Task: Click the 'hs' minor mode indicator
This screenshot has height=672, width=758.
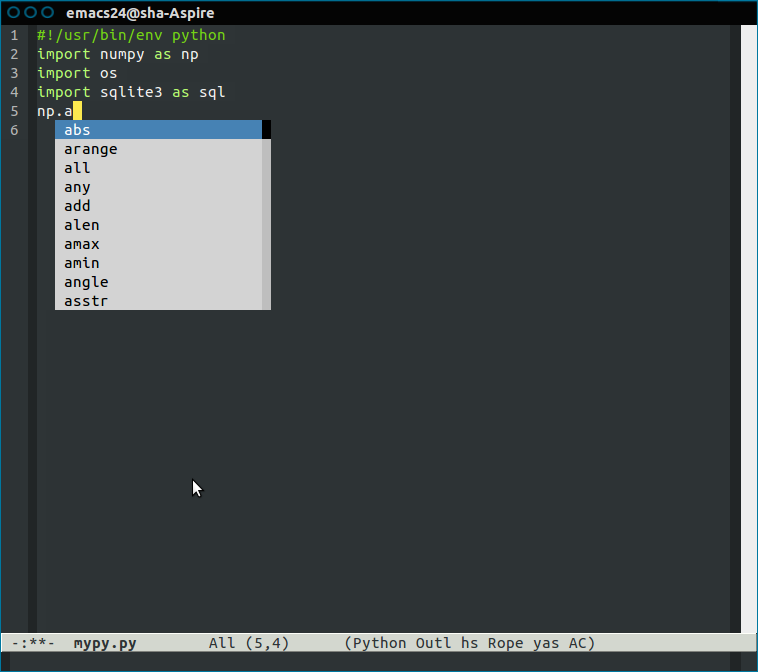Action: [x=469, y=643]
